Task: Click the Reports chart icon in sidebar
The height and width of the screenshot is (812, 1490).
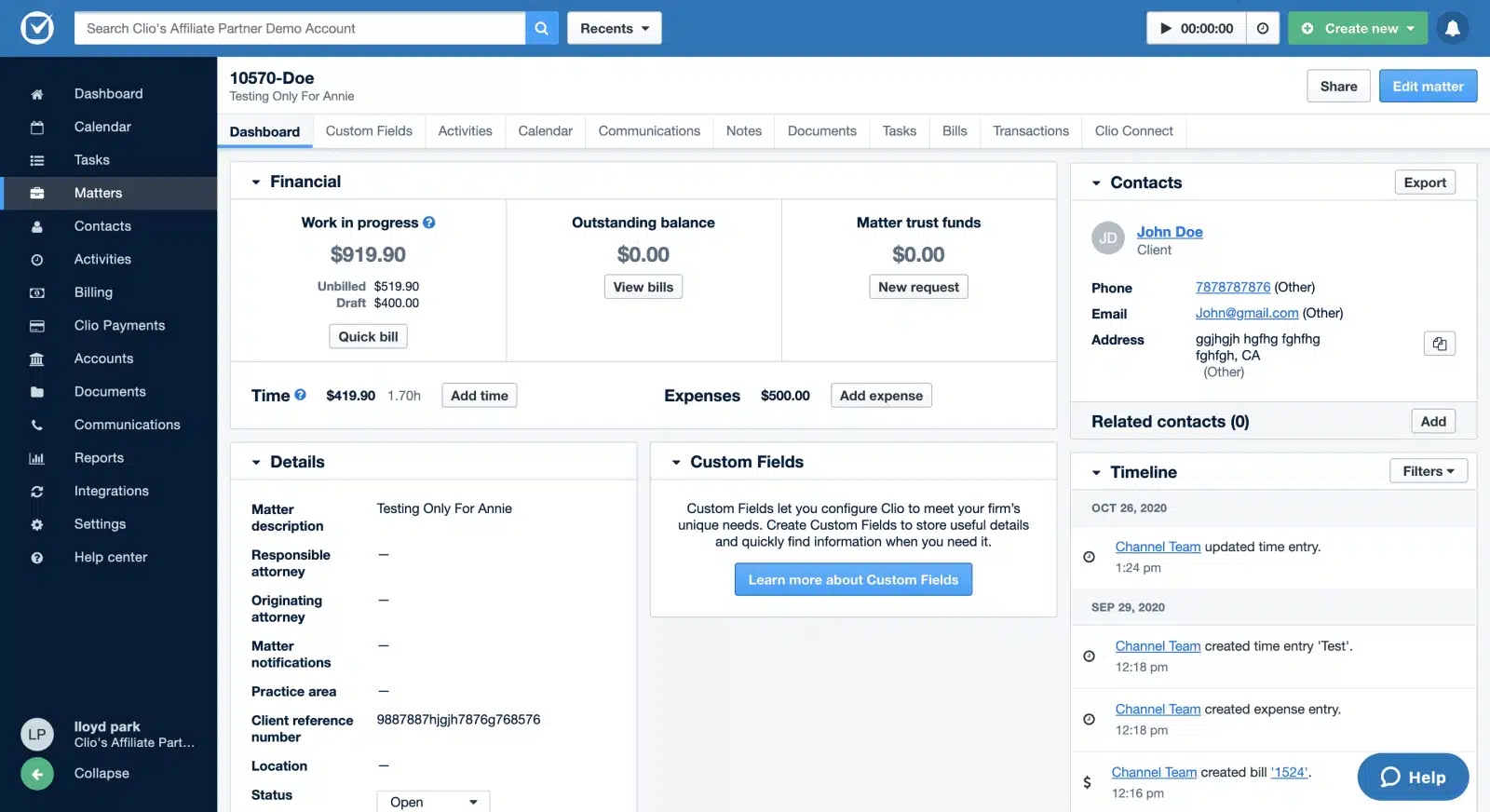Action: (x=37, y=458)
